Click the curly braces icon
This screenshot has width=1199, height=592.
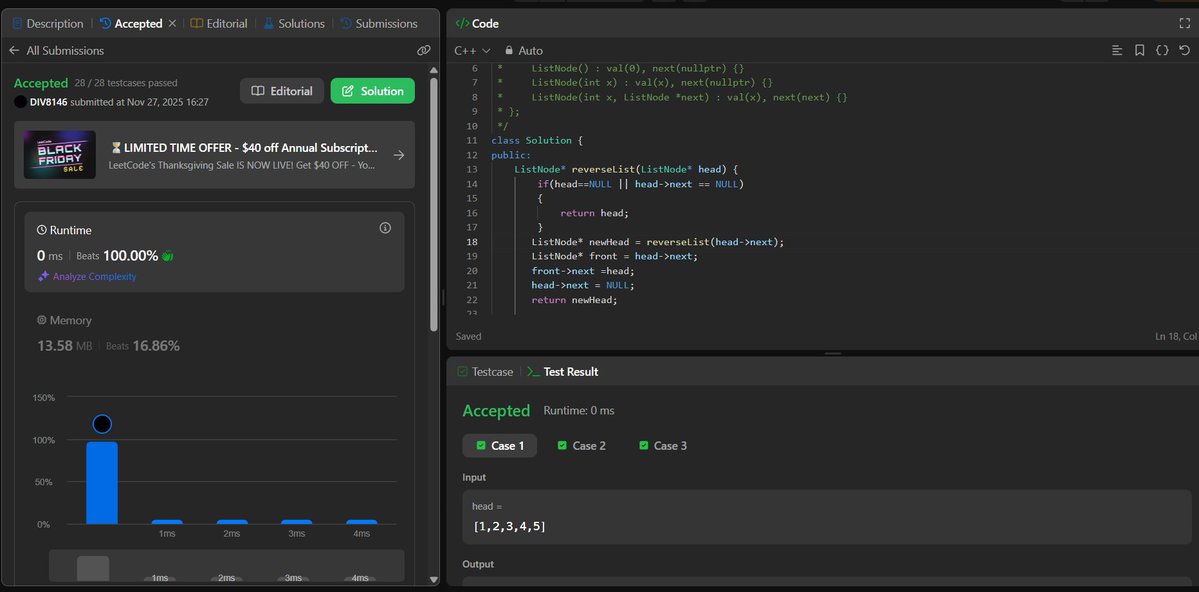[x=1162, y=50]
